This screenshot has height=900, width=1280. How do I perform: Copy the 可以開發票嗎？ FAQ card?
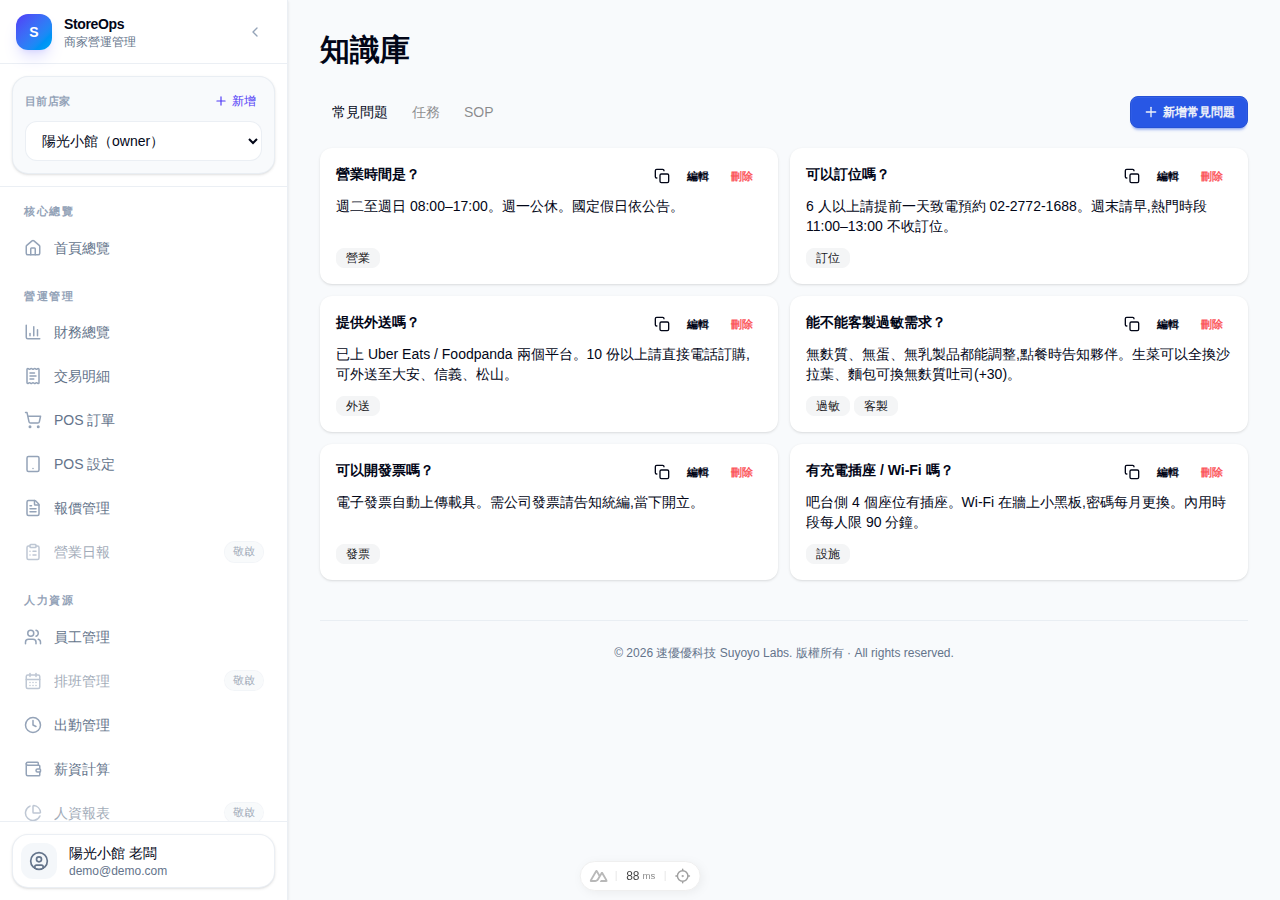tap(662, 472)
